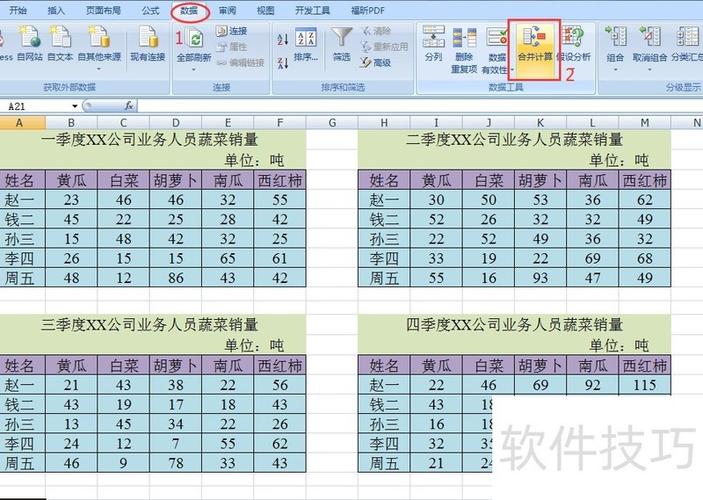This screenshot has width=703, height=500.
Task: Open the 审阅 tab
Action: (227, 10)
